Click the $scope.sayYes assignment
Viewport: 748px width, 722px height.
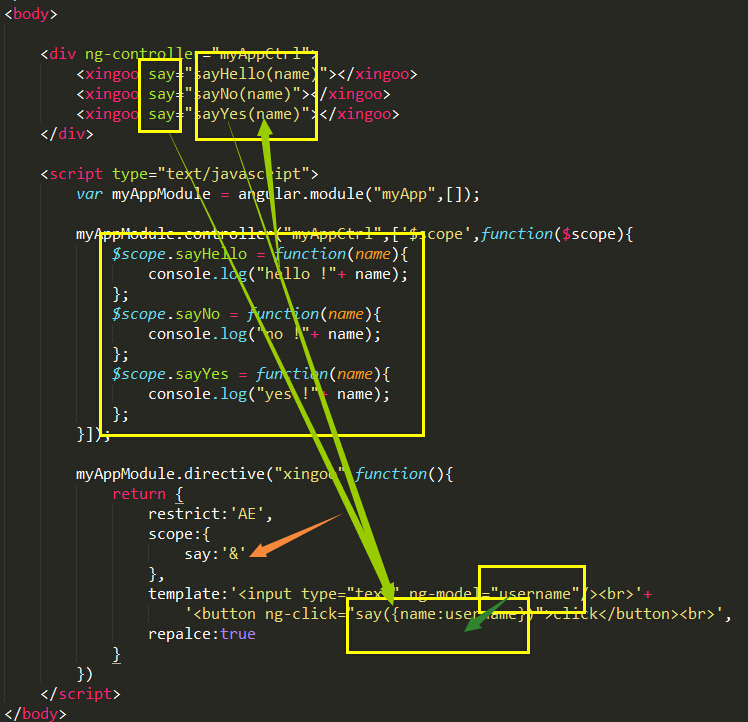click(251, 374)
